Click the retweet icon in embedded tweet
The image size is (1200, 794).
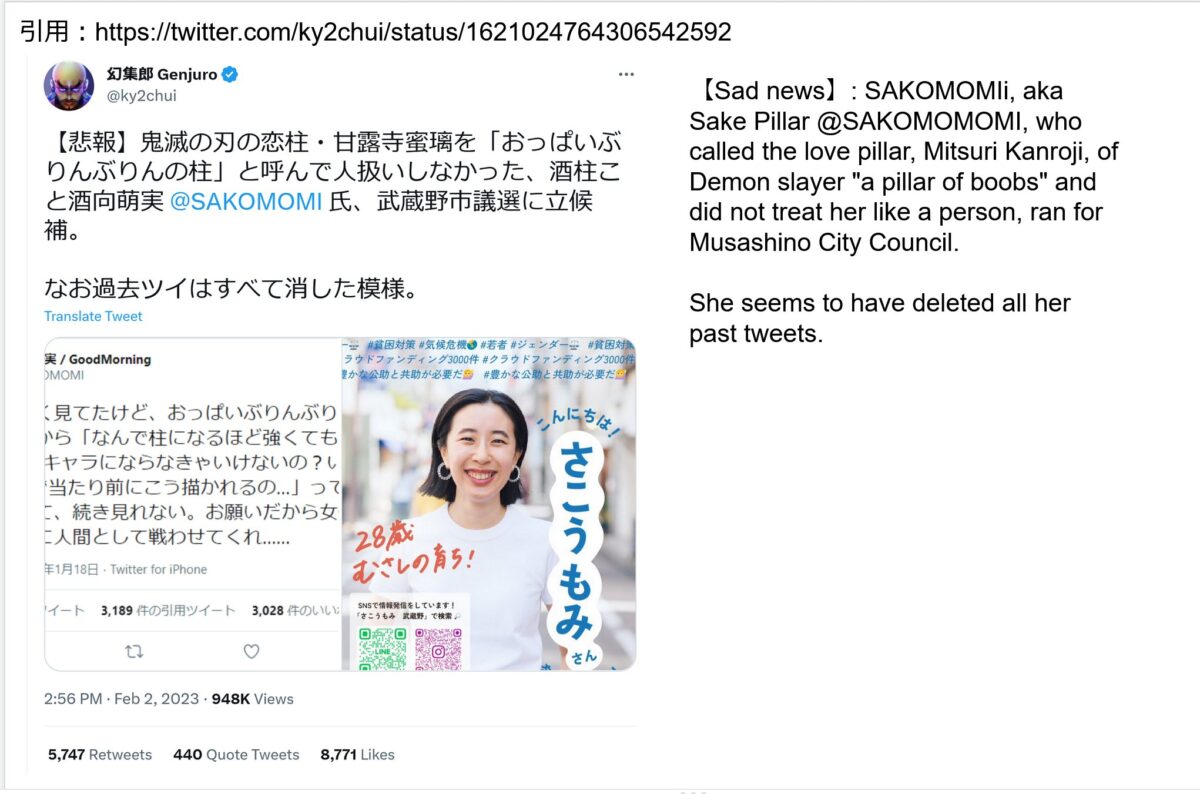pyautogui.click(x=133, y=651)
